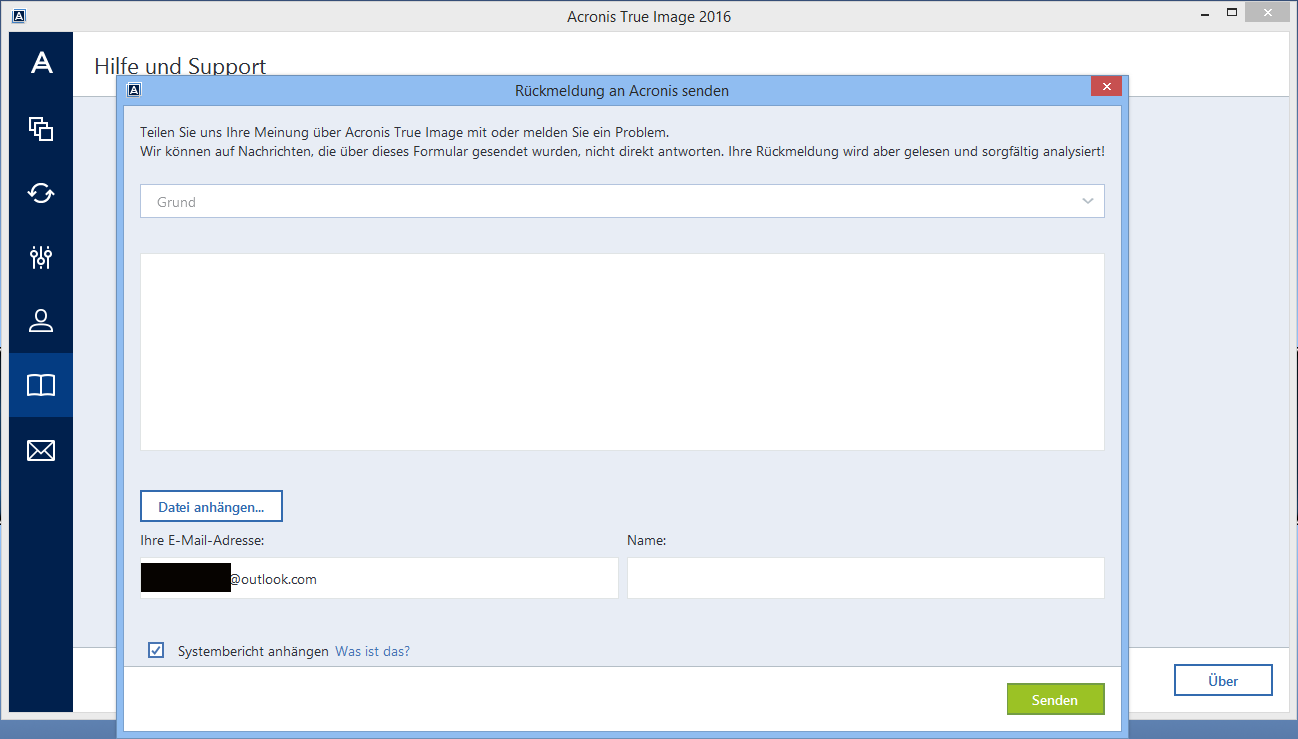Click the envelope feedback icon in the sidebar

[41, 451]
